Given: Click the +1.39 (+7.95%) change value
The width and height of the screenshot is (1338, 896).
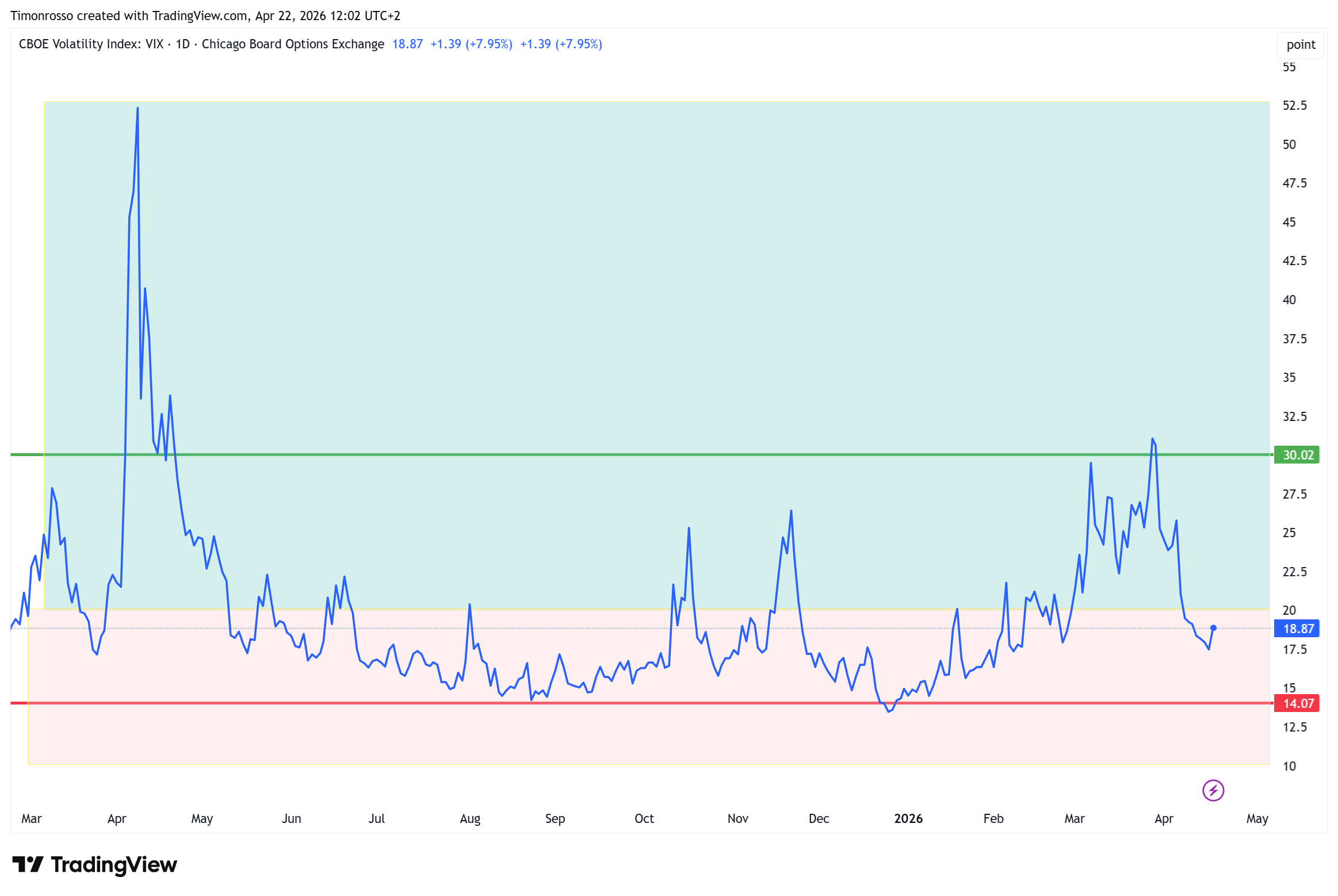Looking at the screenshot, I should [x=471, y=44].
